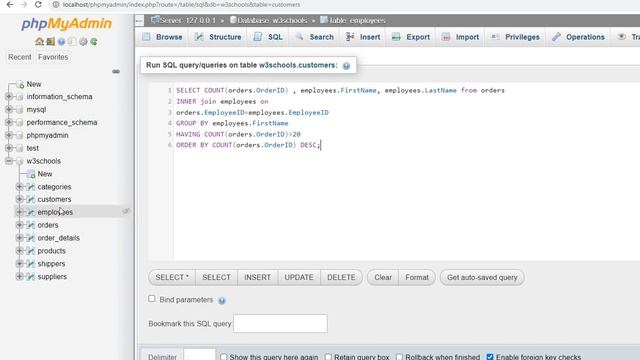Collapse the w3schools database node
Image resolution: width=640 pixels, height=360 pixels.
(x=9, y=161)
